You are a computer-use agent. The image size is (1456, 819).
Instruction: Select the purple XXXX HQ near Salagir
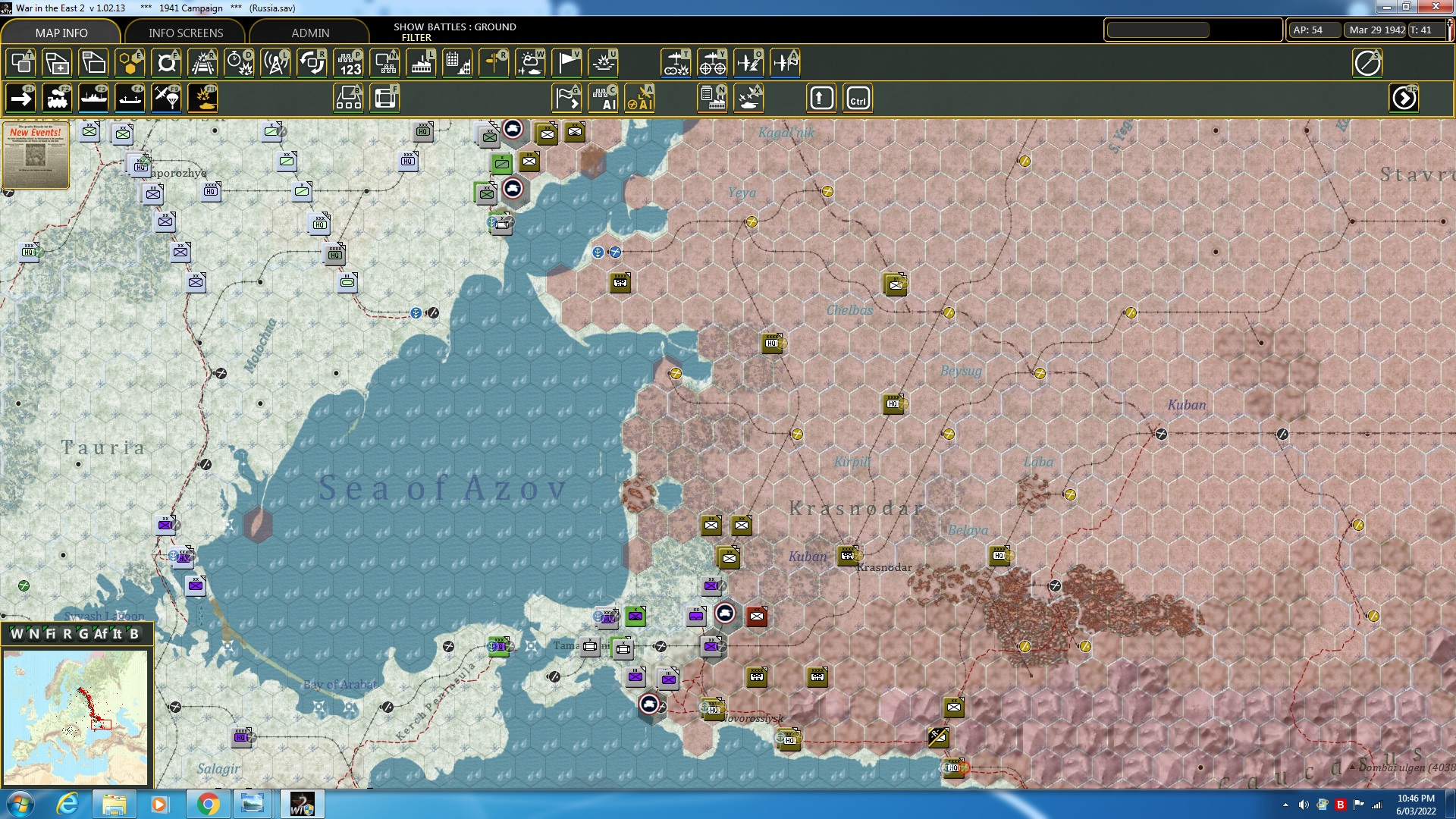241,736
